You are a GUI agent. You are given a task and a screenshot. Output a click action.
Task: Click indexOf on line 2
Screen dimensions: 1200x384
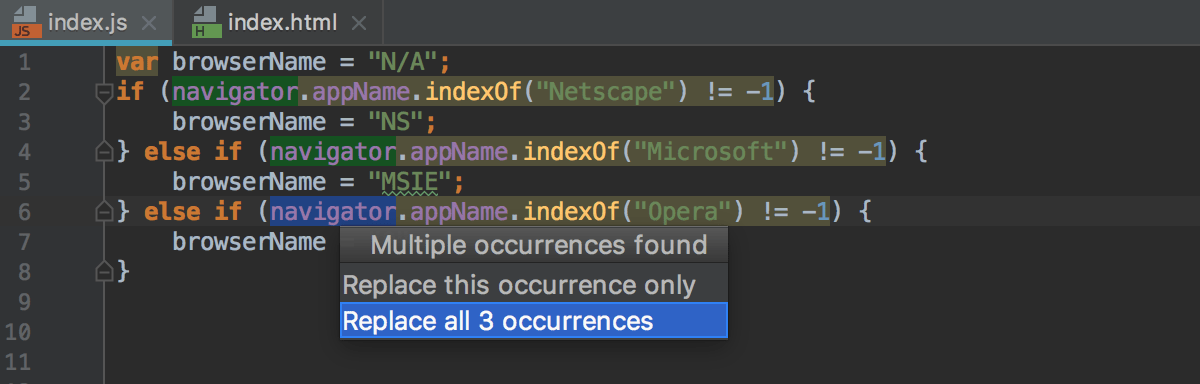(x=475, y=93)
